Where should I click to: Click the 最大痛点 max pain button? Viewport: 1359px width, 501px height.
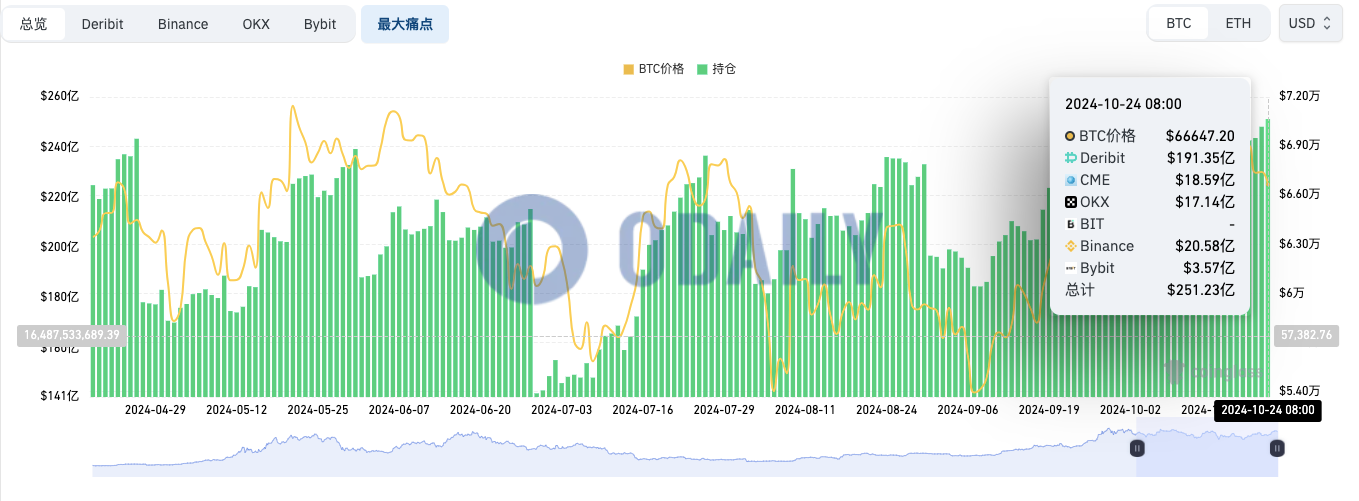click(405, 24)
